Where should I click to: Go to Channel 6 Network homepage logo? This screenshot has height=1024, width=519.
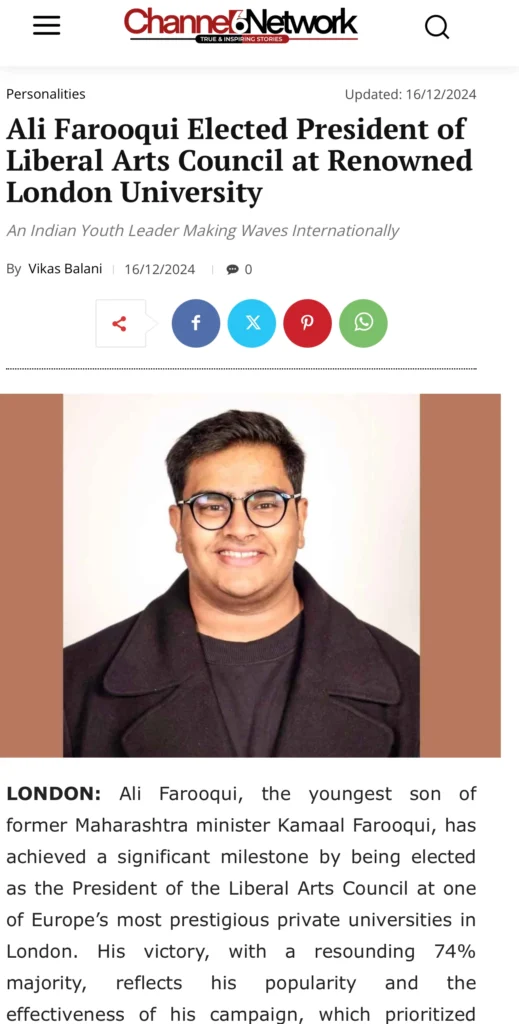point(241,25)
